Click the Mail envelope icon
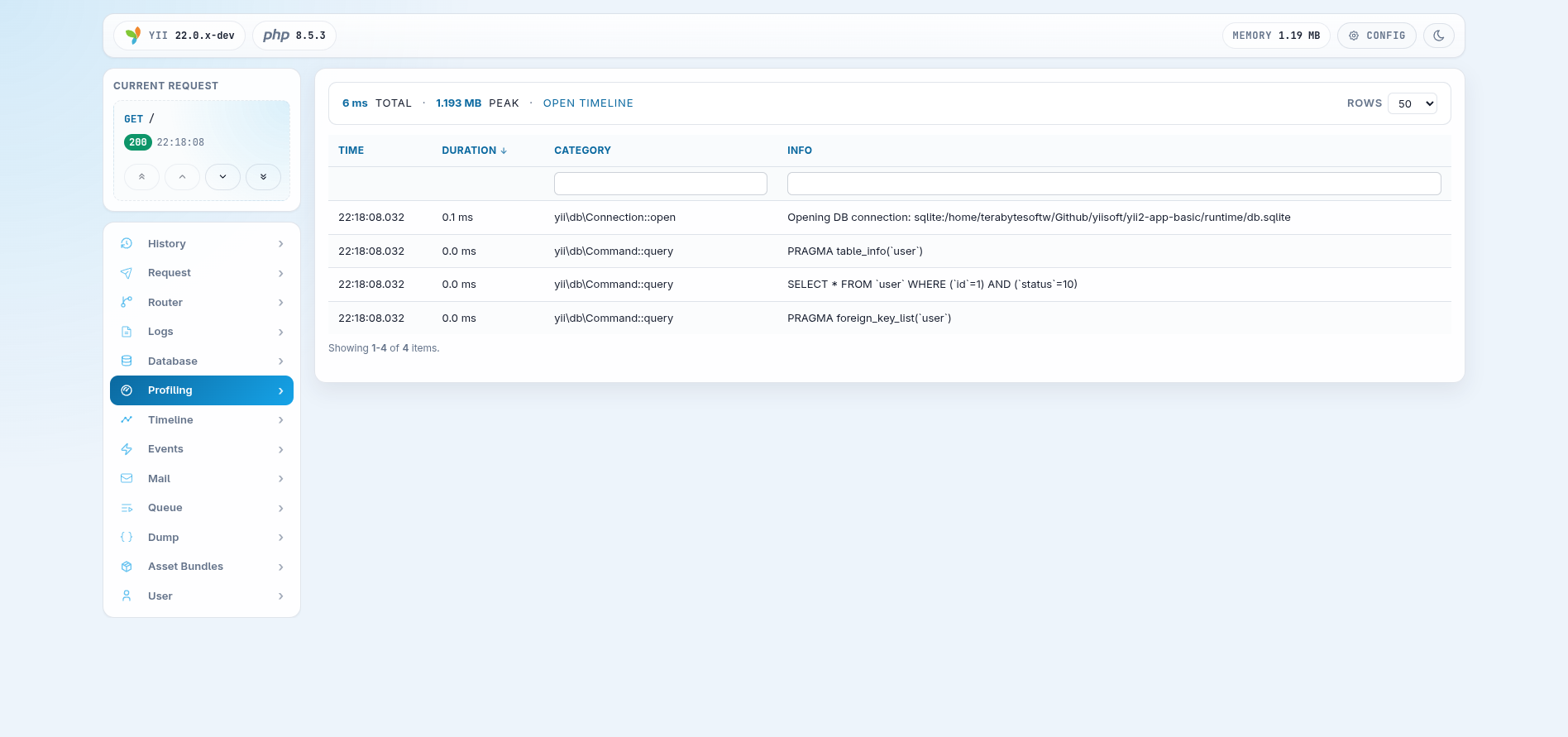 pos(127,478)
